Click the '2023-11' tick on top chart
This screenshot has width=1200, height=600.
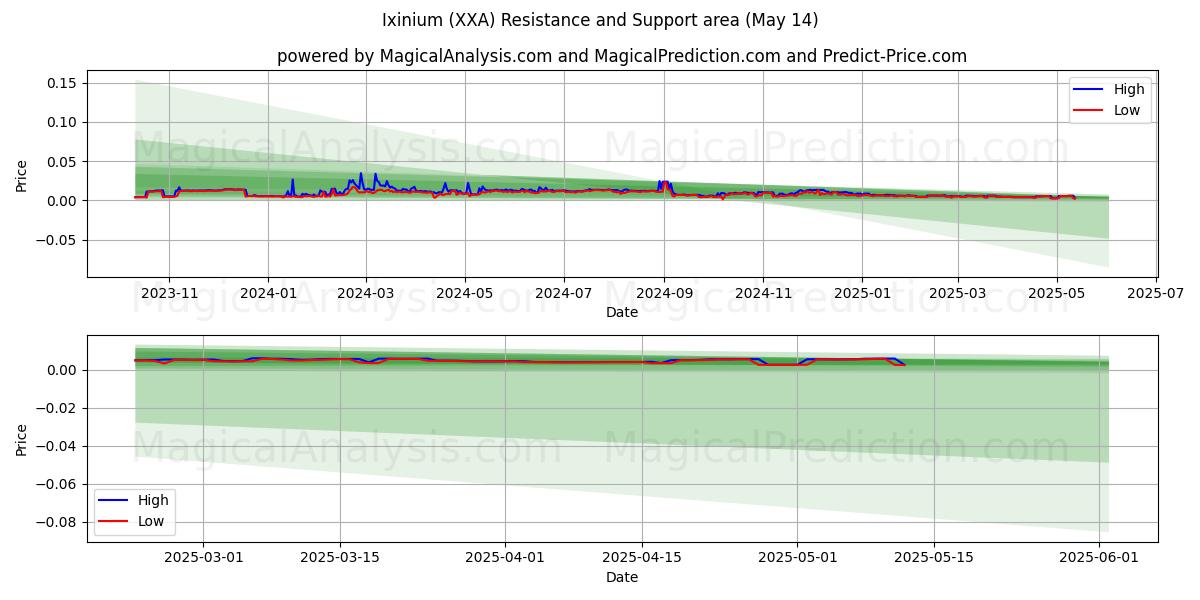169,293
